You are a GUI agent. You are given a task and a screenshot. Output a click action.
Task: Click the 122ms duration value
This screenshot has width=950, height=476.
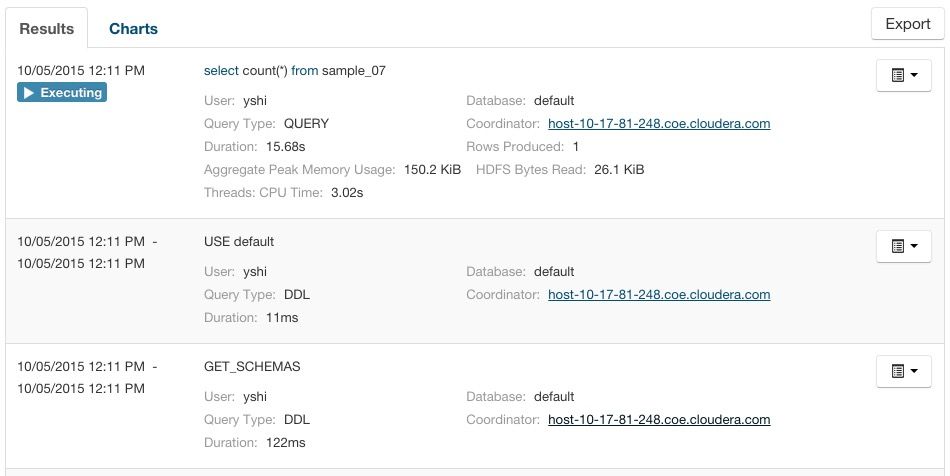(285, 443)
